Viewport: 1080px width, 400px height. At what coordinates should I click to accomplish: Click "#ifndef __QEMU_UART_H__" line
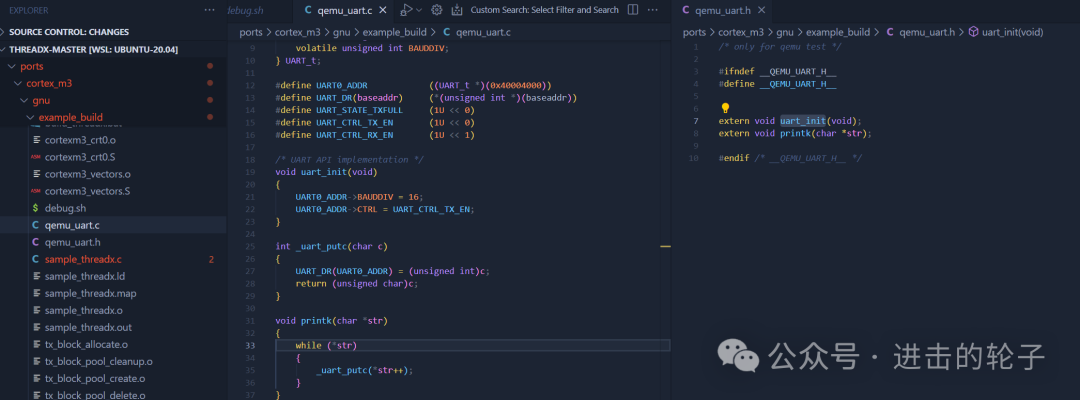pos(777,72)
